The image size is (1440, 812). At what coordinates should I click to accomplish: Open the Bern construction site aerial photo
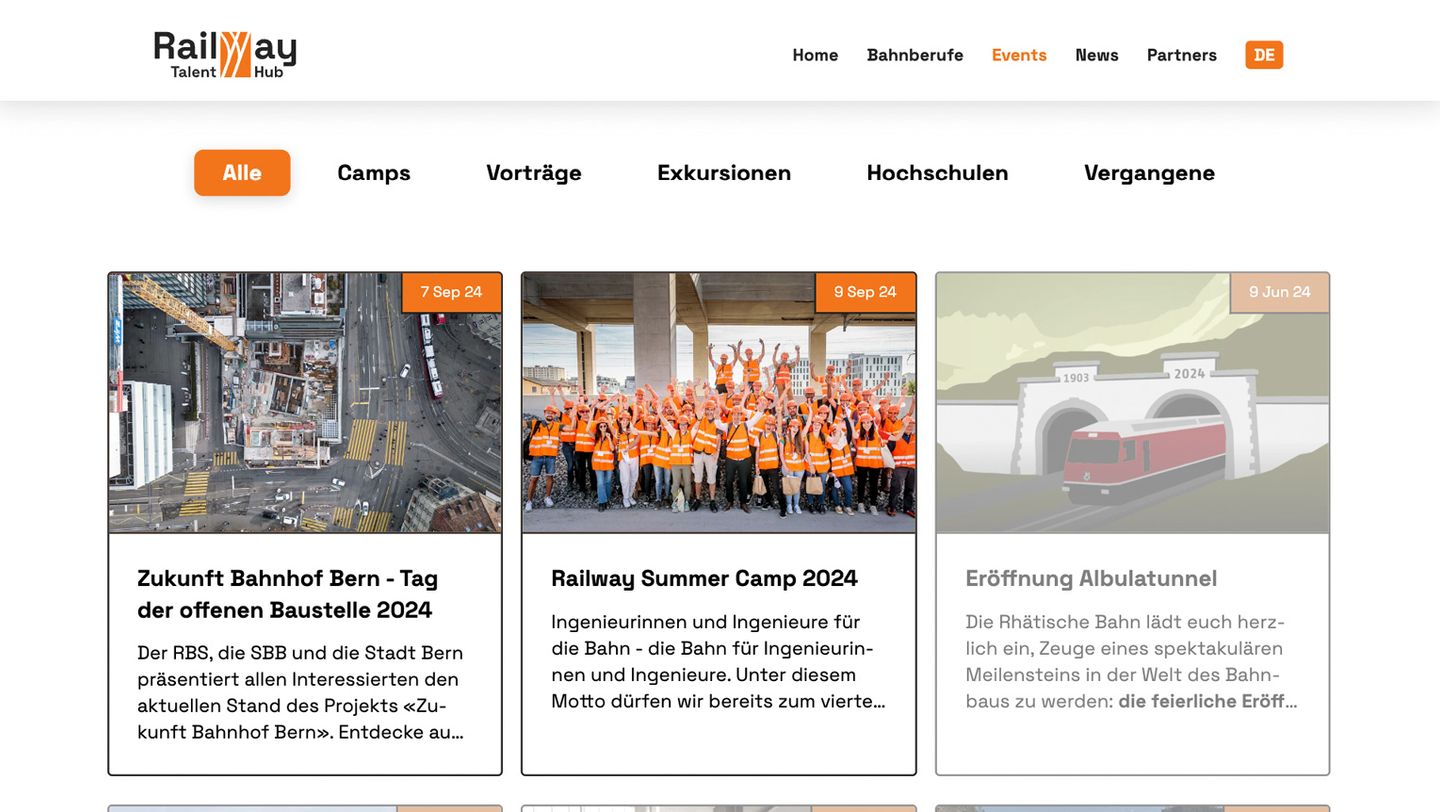pyautogui.click(x=305, y=403)
